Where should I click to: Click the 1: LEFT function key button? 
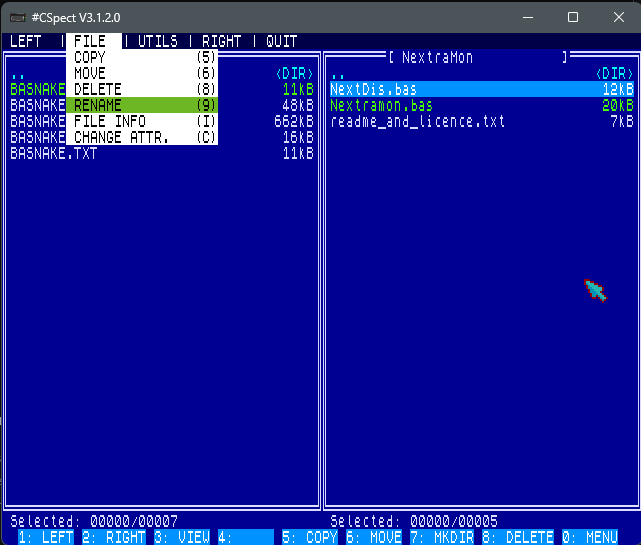[46, 537]
